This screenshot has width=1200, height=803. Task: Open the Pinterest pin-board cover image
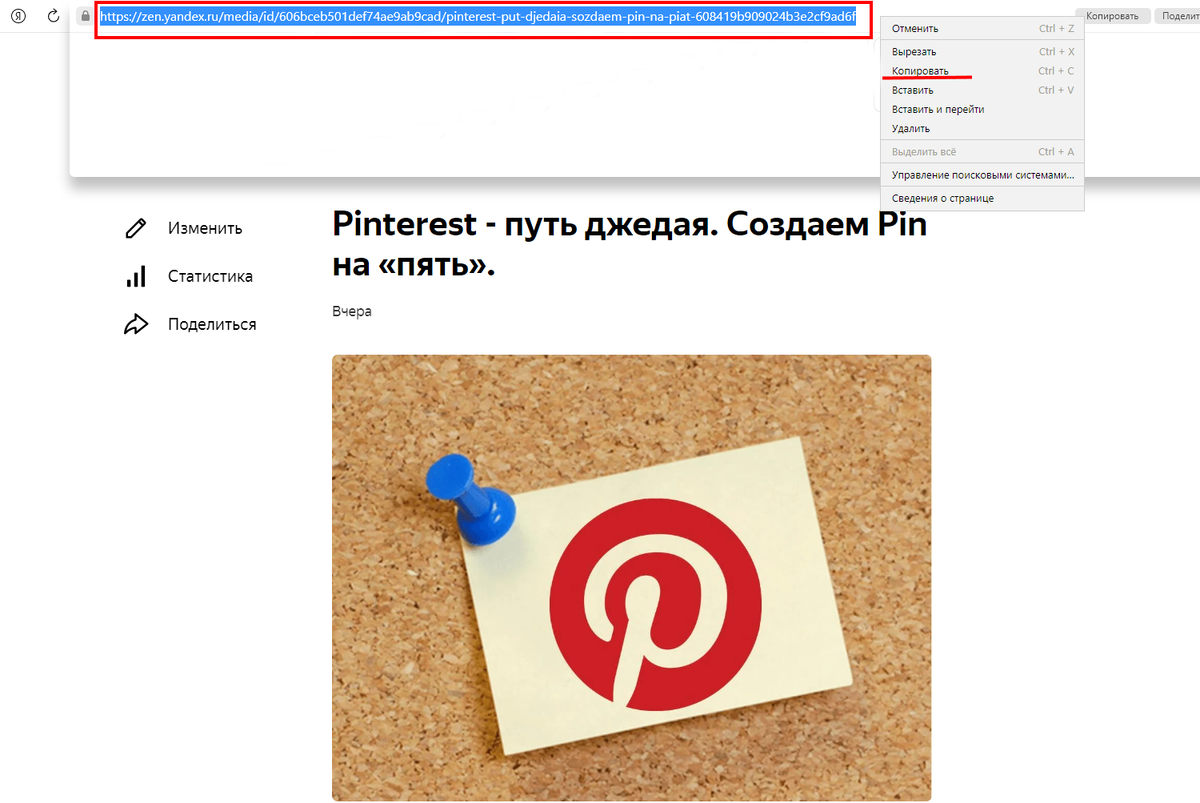631,578
